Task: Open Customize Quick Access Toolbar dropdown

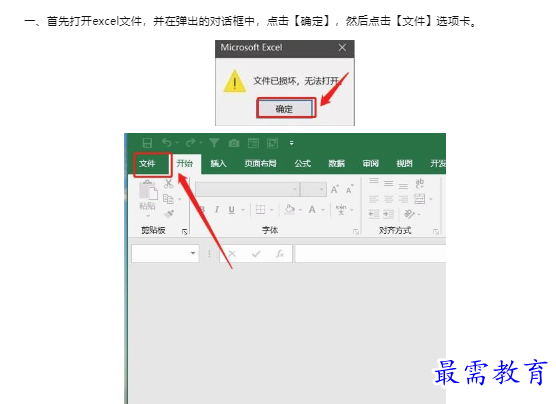Action: (x=291, y=143)
